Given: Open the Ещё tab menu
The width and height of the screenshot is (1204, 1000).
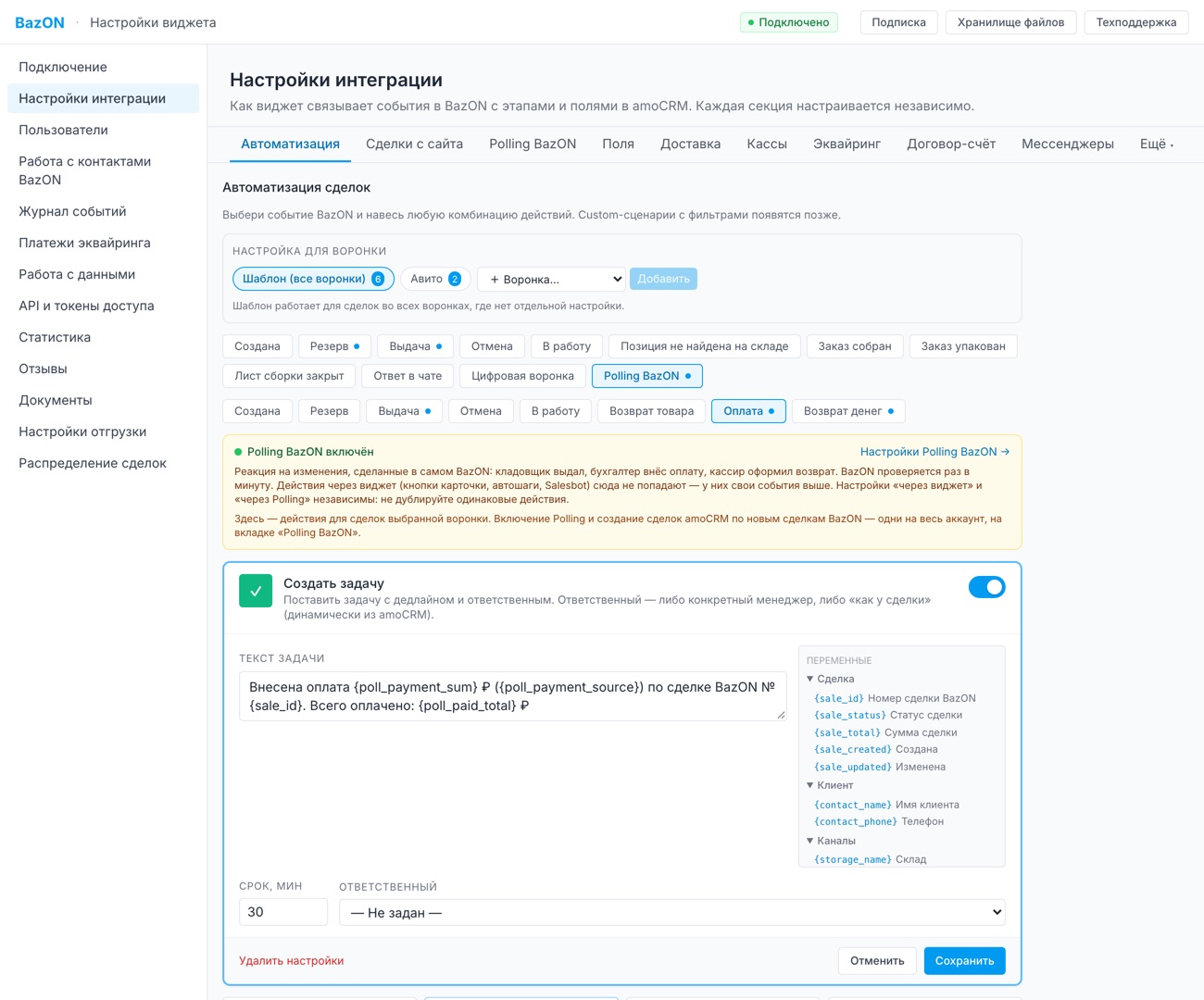Looking at the screenshot, I should click(1156, 144).
